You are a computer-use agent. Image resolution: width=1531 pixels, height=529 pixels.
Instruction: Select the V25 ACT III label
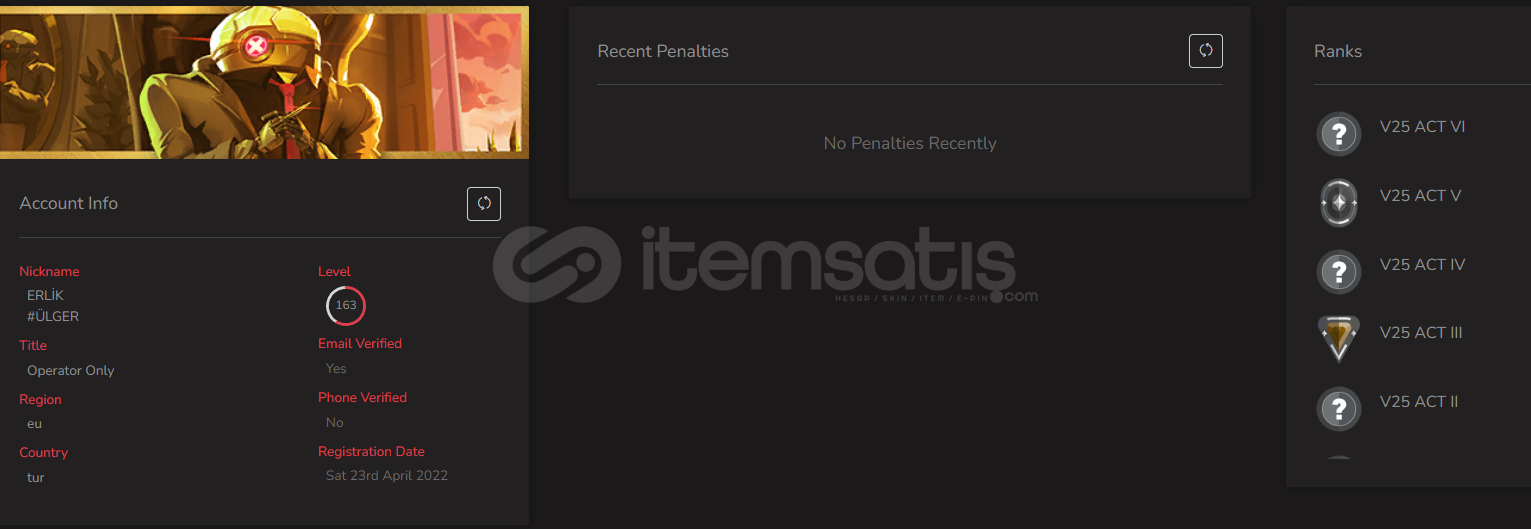[1421, 333]
